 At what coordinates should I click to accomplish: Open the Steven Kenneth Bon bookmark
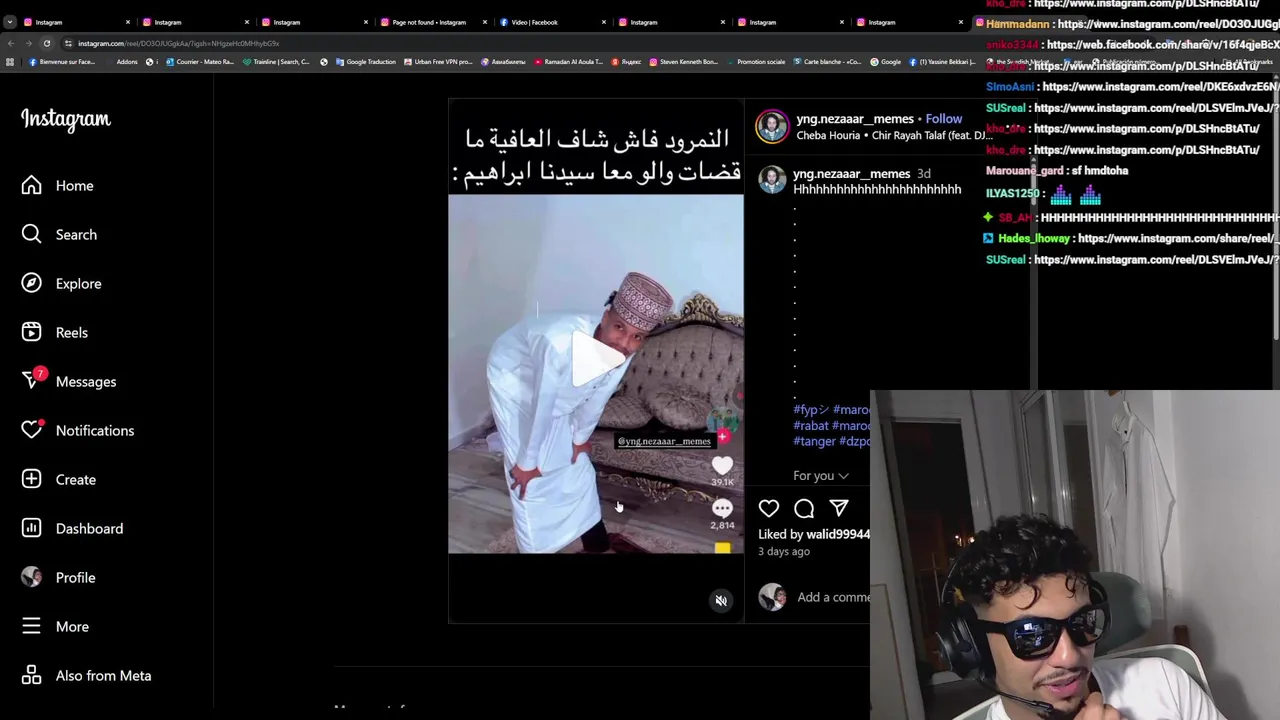click(x=683, y=62)
